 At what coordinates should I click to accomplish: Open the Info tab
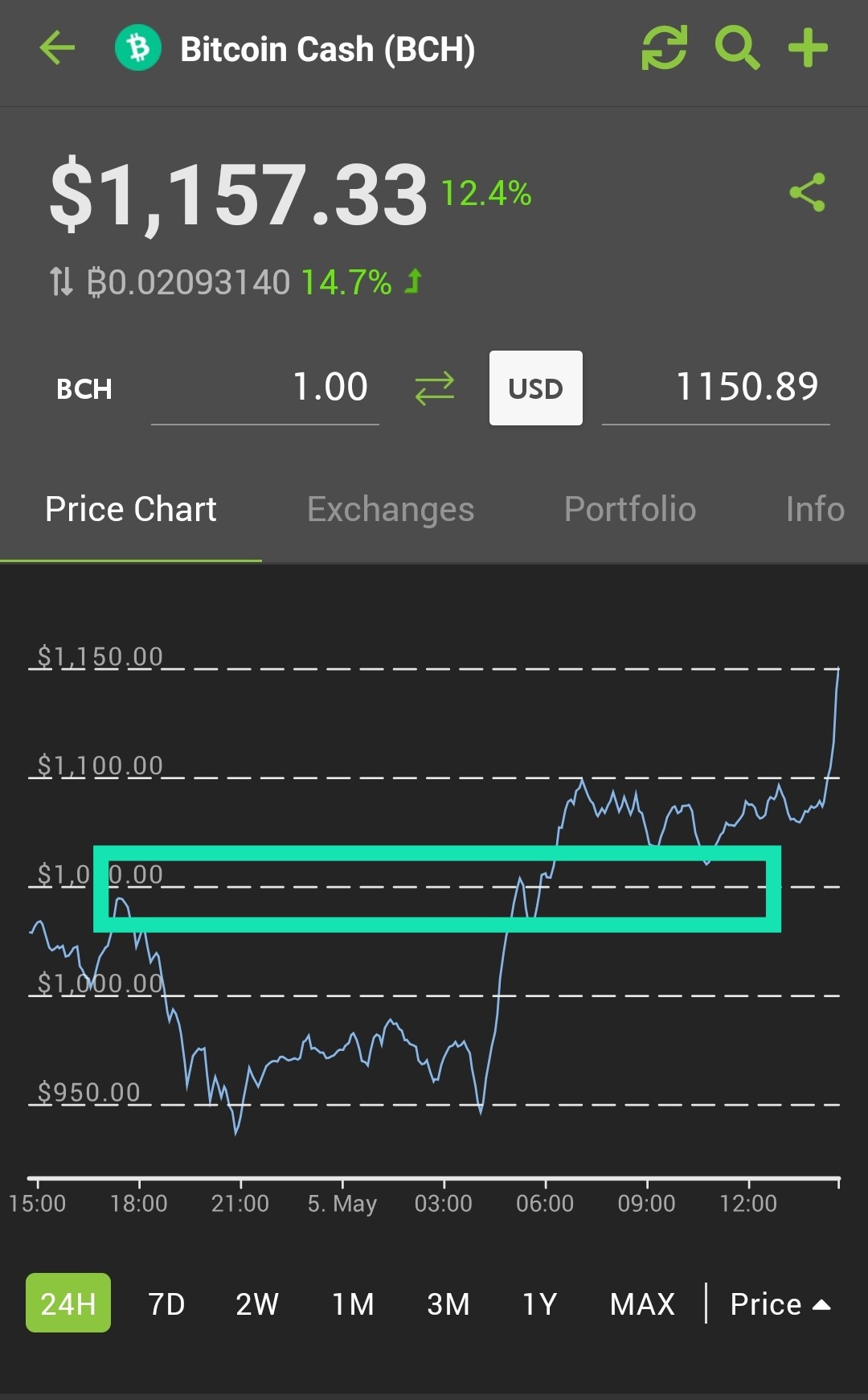coord(815,509)
